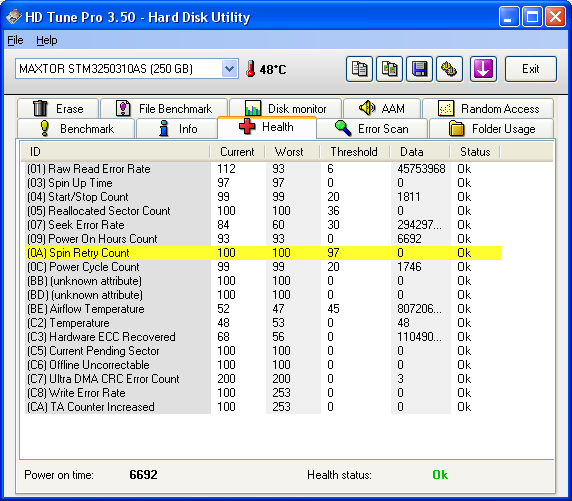Click the Status column header
The width and height of the screenshot is (572, 501).
point(475,152)
